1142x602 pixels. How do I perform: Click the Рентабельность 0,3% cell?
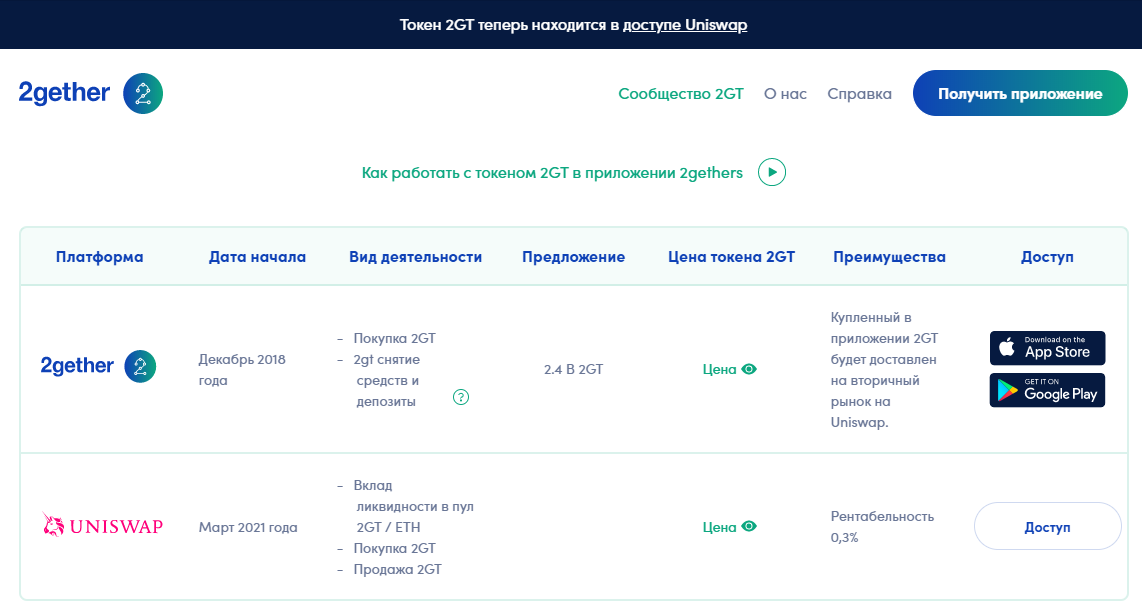point(882,527)
